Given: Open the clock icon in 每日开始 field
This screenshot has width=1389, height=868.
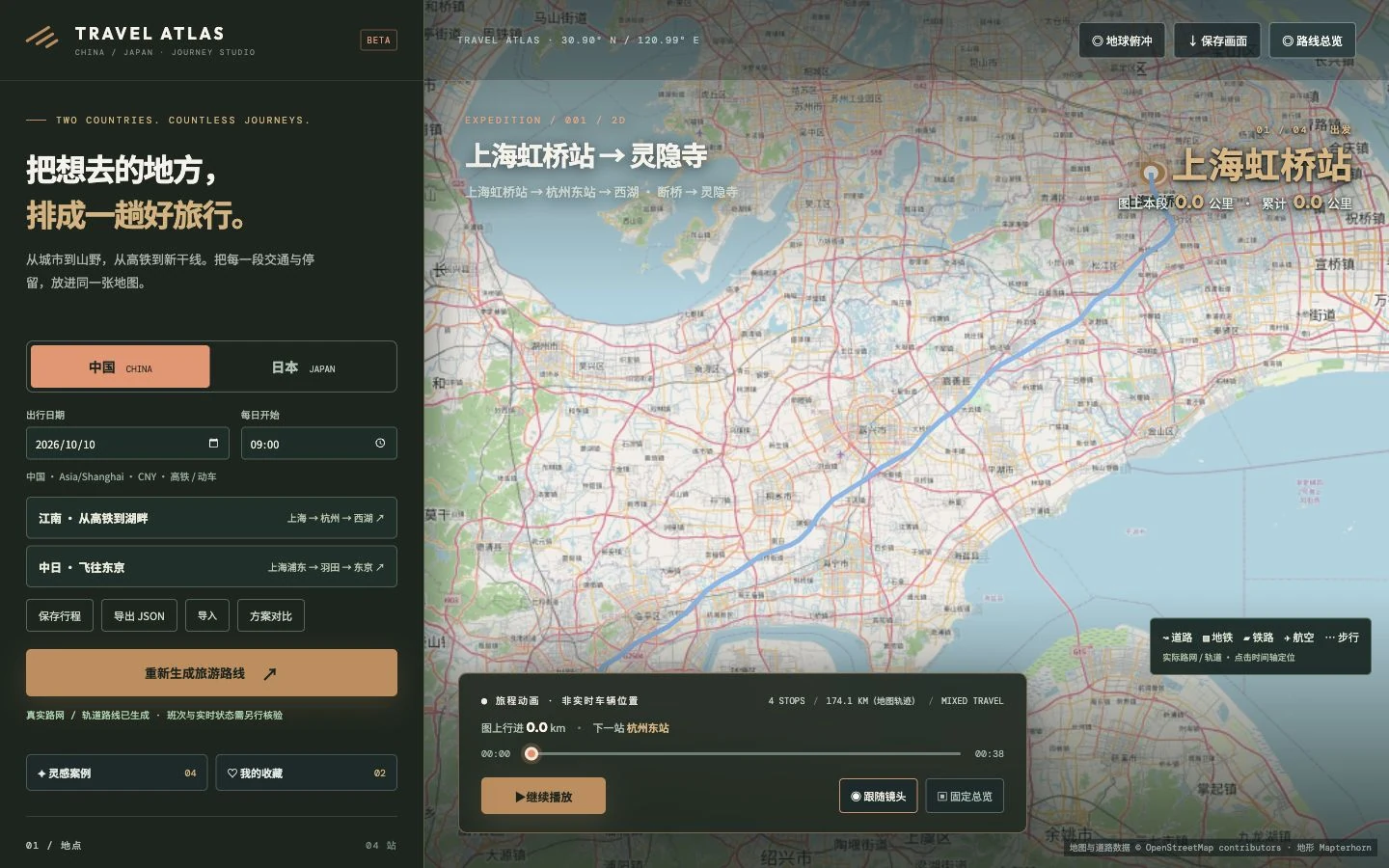Looking at the screenshot, I should click(380, 444).
